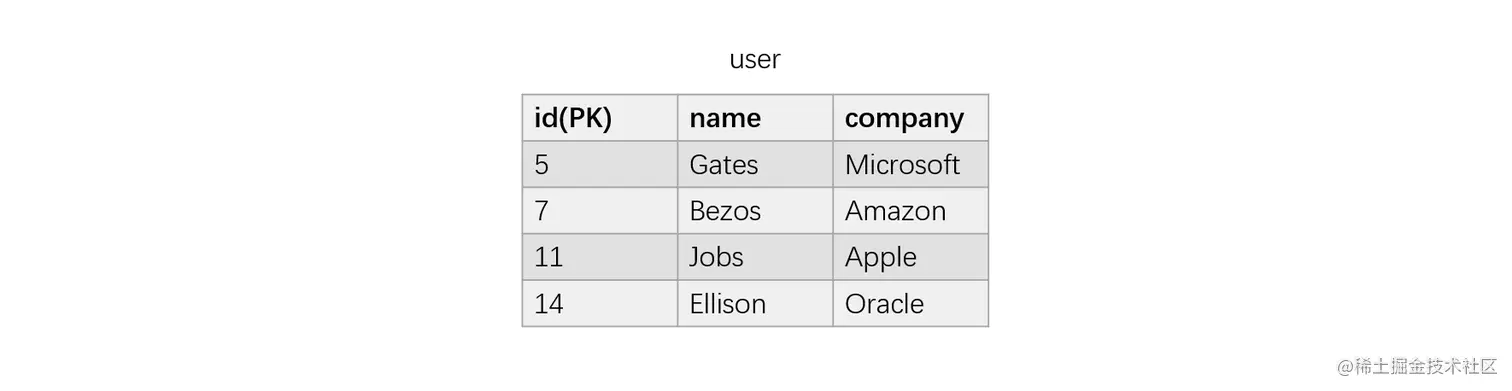The width and height of the screenshot is (1512, 391).
Task: Click the 稀土掘金技术社区 watermark text
Action: tap(1426, 366)
